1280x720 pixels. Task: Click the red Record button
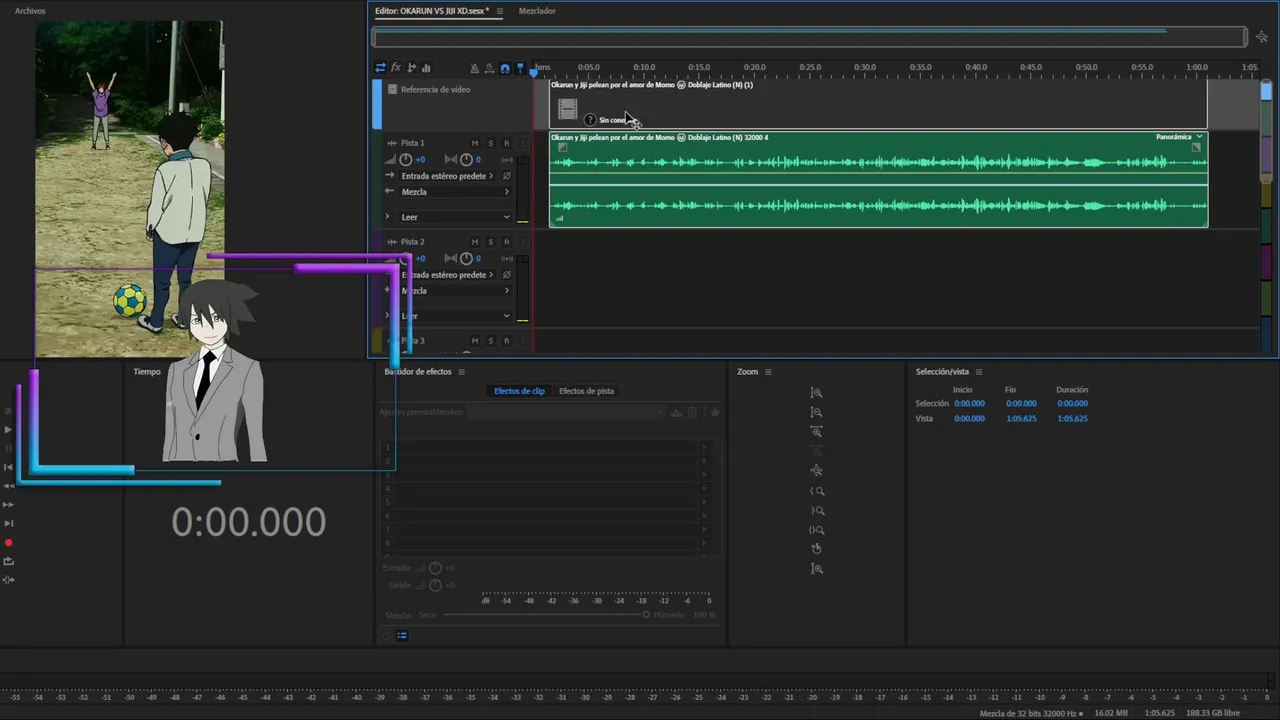pos(9,543)
